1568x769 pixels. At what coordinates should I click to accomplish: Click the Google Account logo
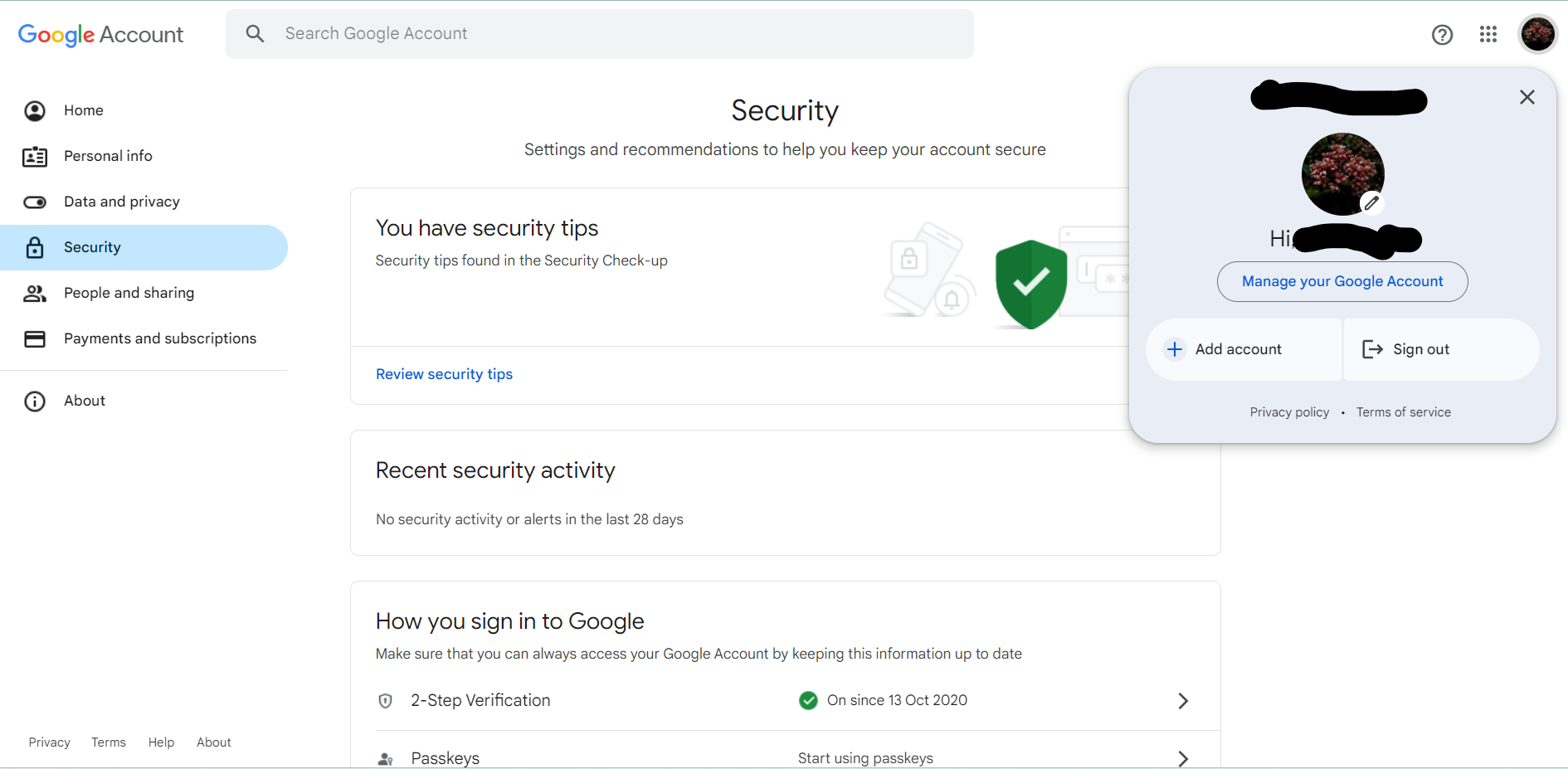click(x=100, y=34)
